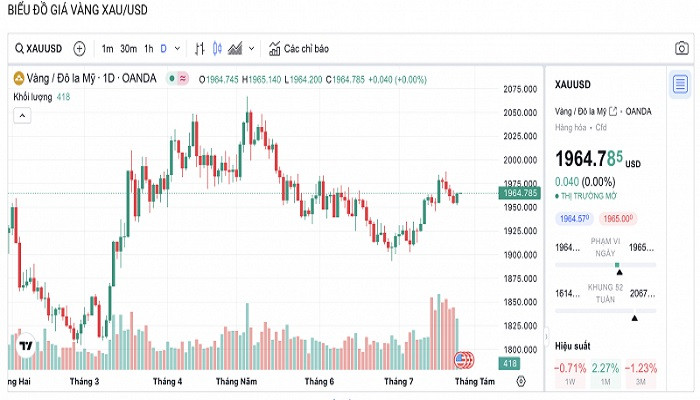
Task: Switch to the 30m timeframe
Action: pyautogui.click(x=128, y=48)
